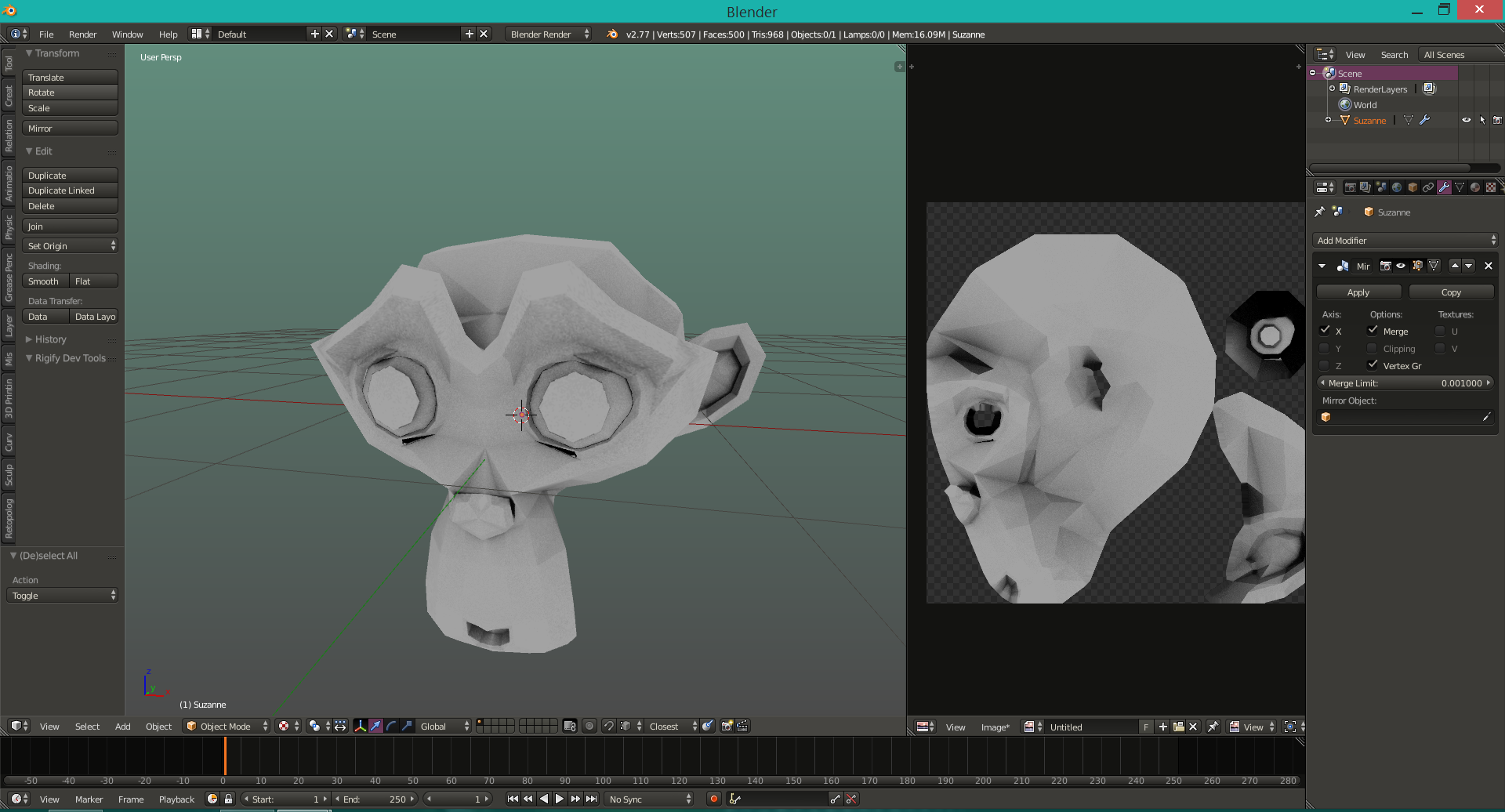Set shading to Smooth
This screenshot has width=1505, height=812.
coord(45,281)
